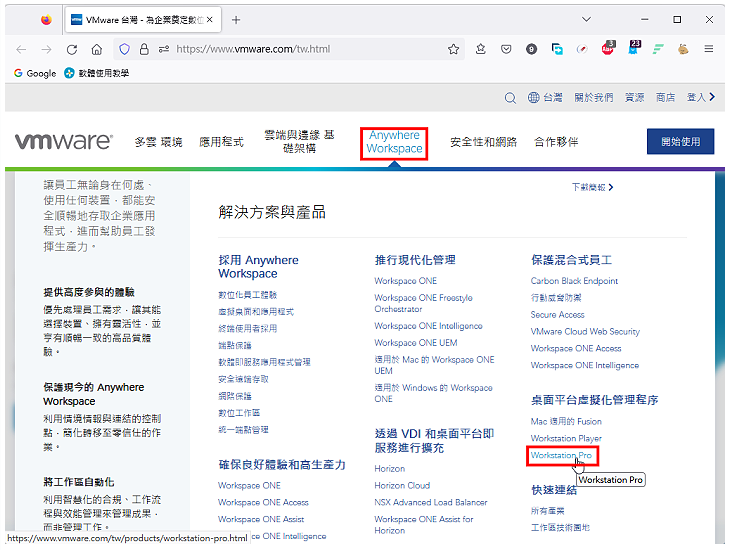The image size is (734, 550).
Task: Bookmark this page with the star
Action: pos(453,49)
